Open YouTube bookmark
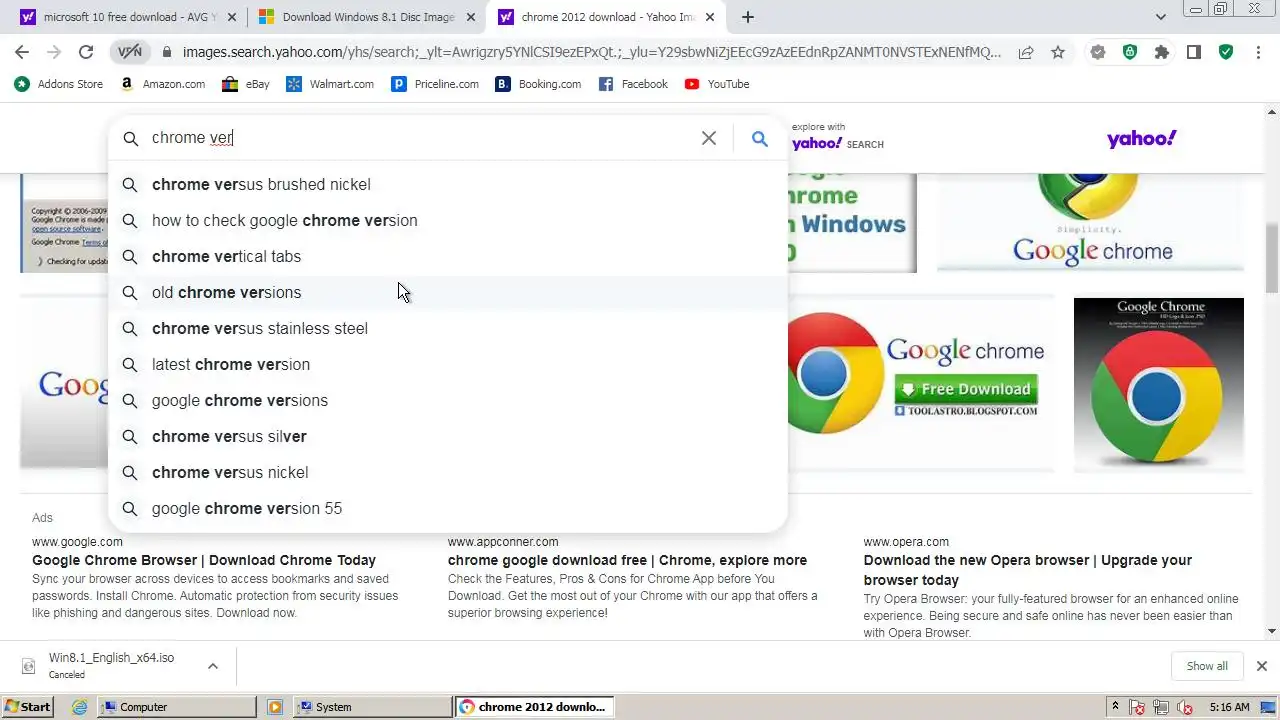This screenshot has height=720, width=1280. 717,84
